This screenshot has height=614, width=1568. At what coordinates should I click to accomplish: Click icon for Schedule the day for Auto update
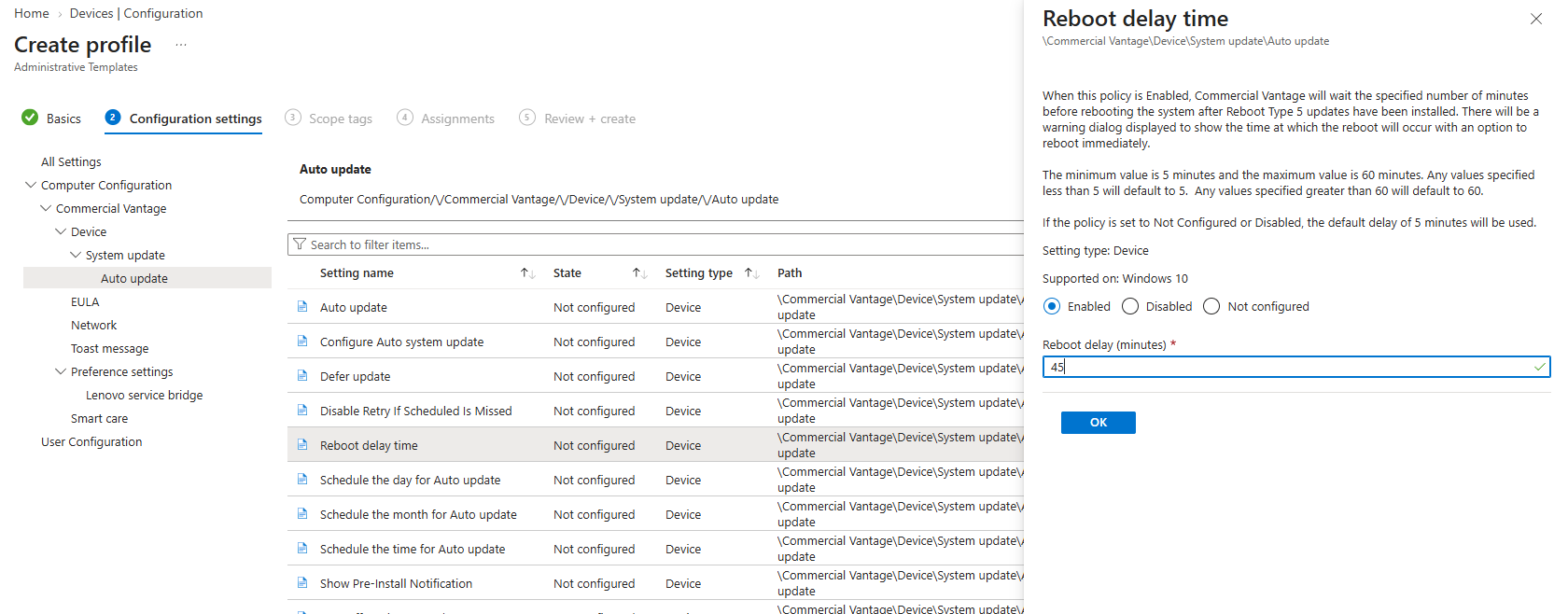[302, 479]
